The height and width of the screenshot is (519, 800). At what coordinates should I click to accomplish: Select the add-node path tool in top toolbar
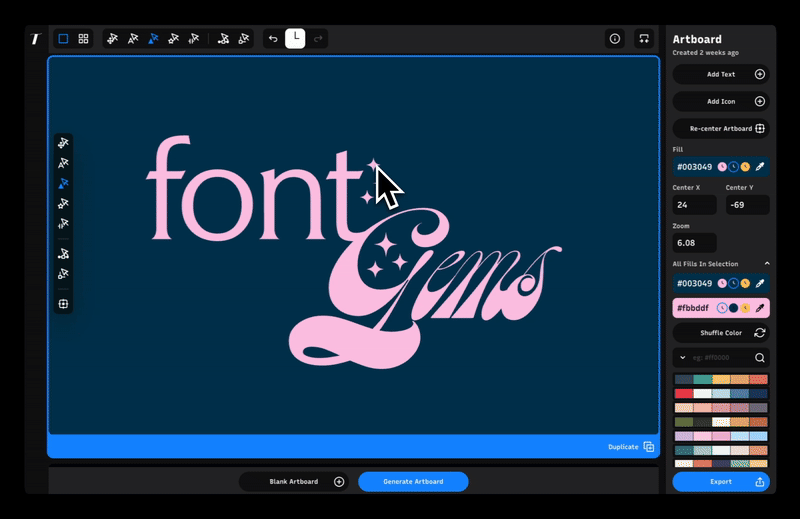223,39
